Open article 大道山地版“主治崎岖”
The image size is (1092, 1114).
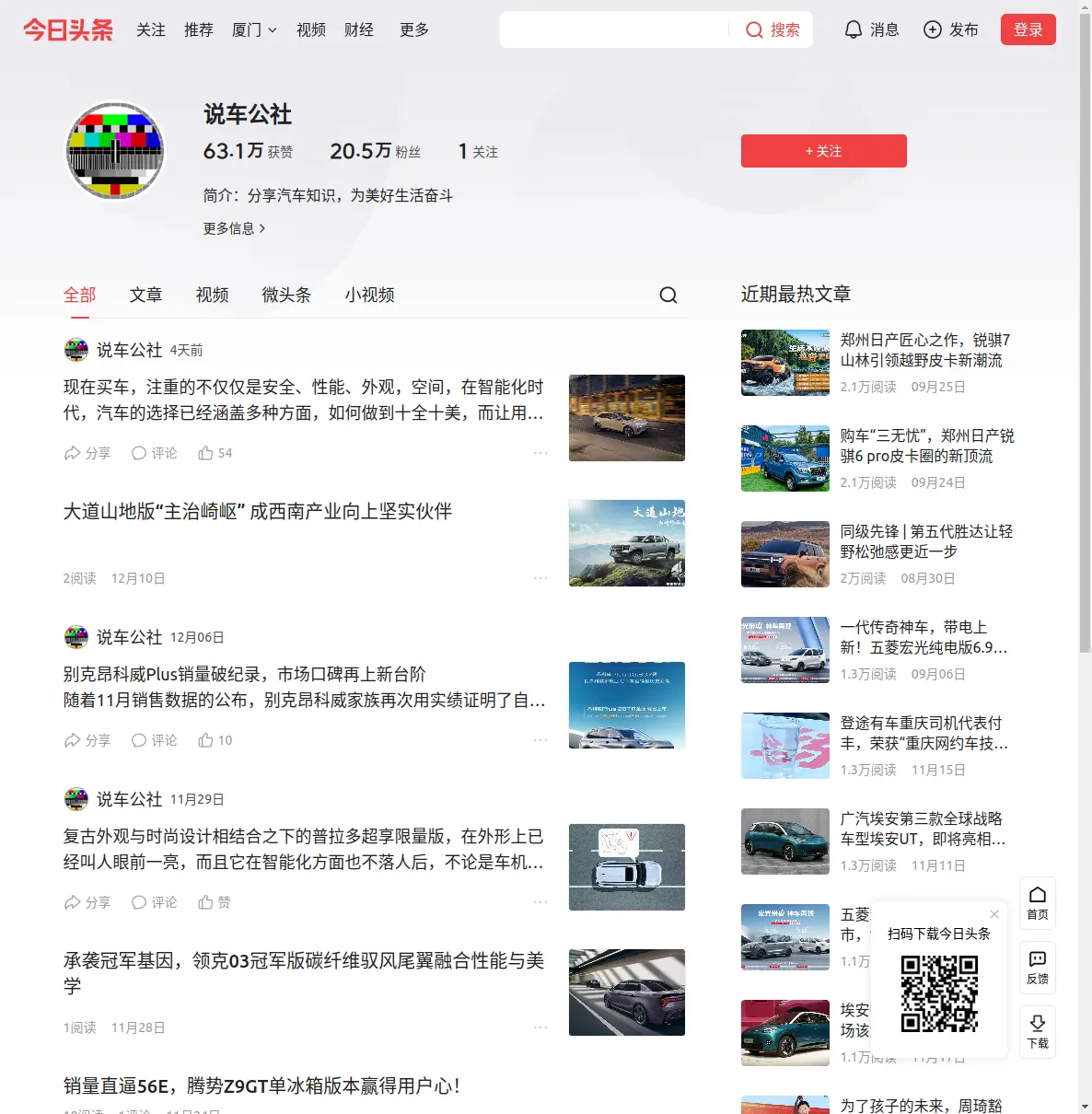[x=258, y=511]
